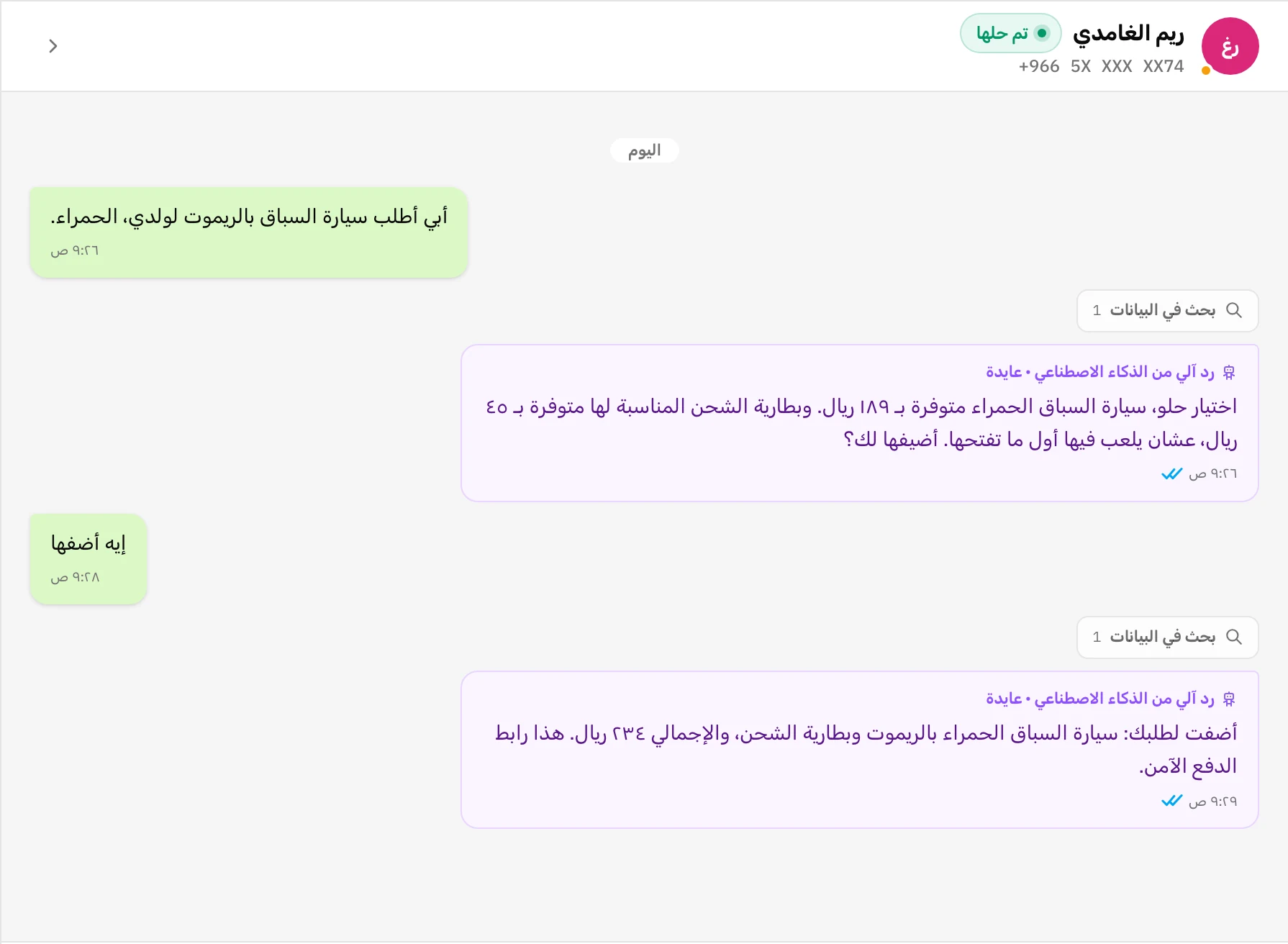Screen dimensions: 1288x944
Task: Click the AI label رد آلي on the second reply
Action: [1100, 699]
